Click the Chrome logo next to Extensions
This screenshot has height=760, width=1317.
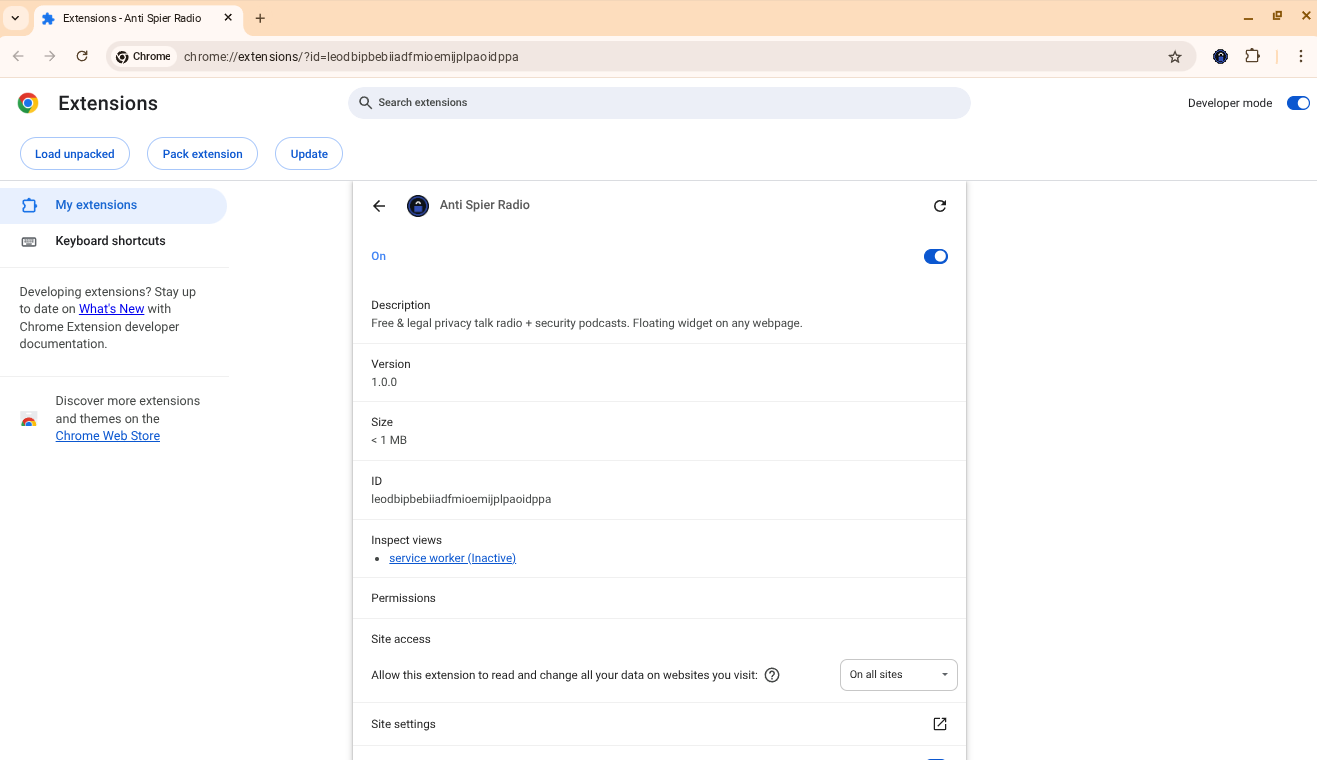28,103
